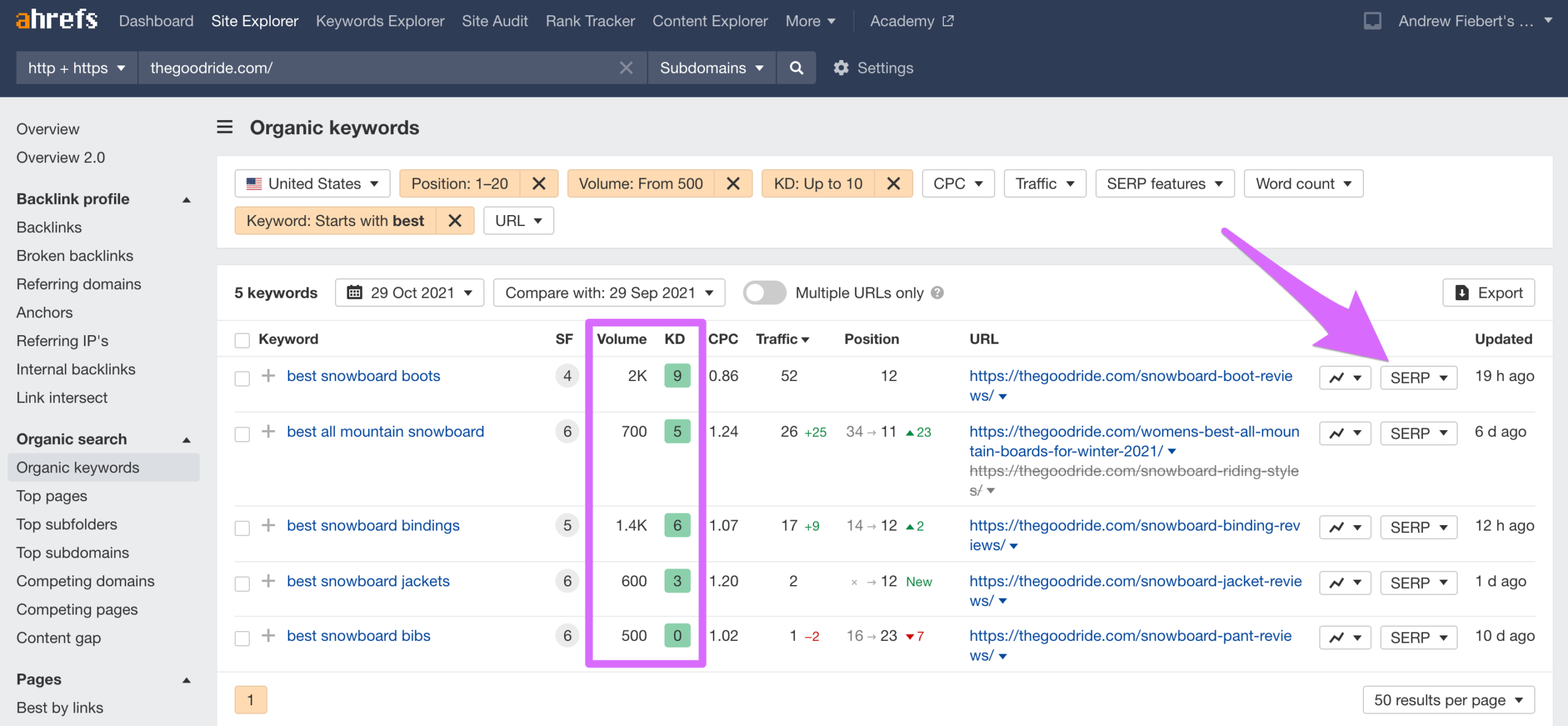Image resolution: width=1568 pixels, height=726 pixels.
Task: Open the United States country dropdown
Action: click(x=312, y=184)
